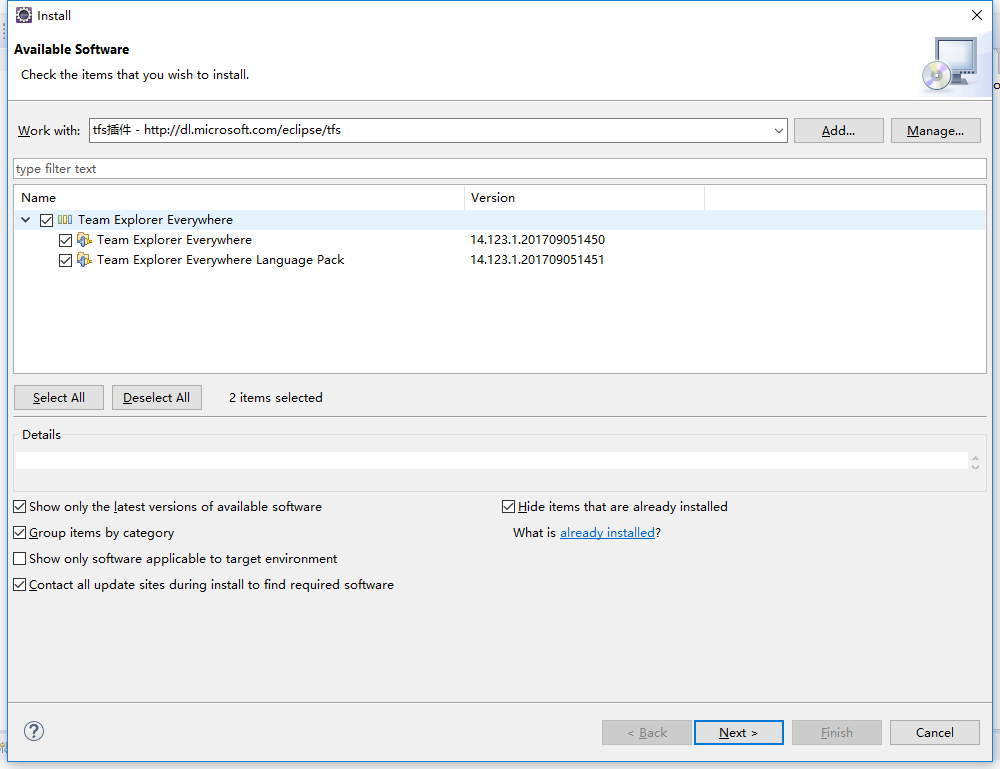
Task: Toggle Hide items that are already installed
Action: (x=508, y=506)
